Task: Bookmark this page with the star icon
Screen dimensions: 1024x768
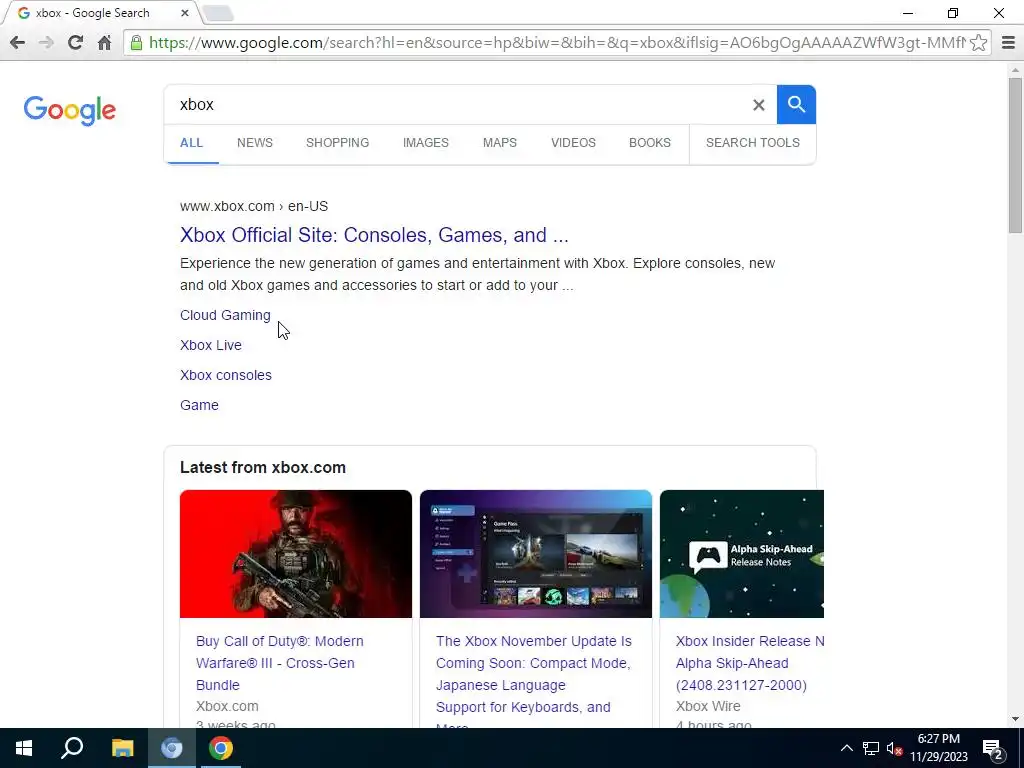Action: [x=978, y=43]
